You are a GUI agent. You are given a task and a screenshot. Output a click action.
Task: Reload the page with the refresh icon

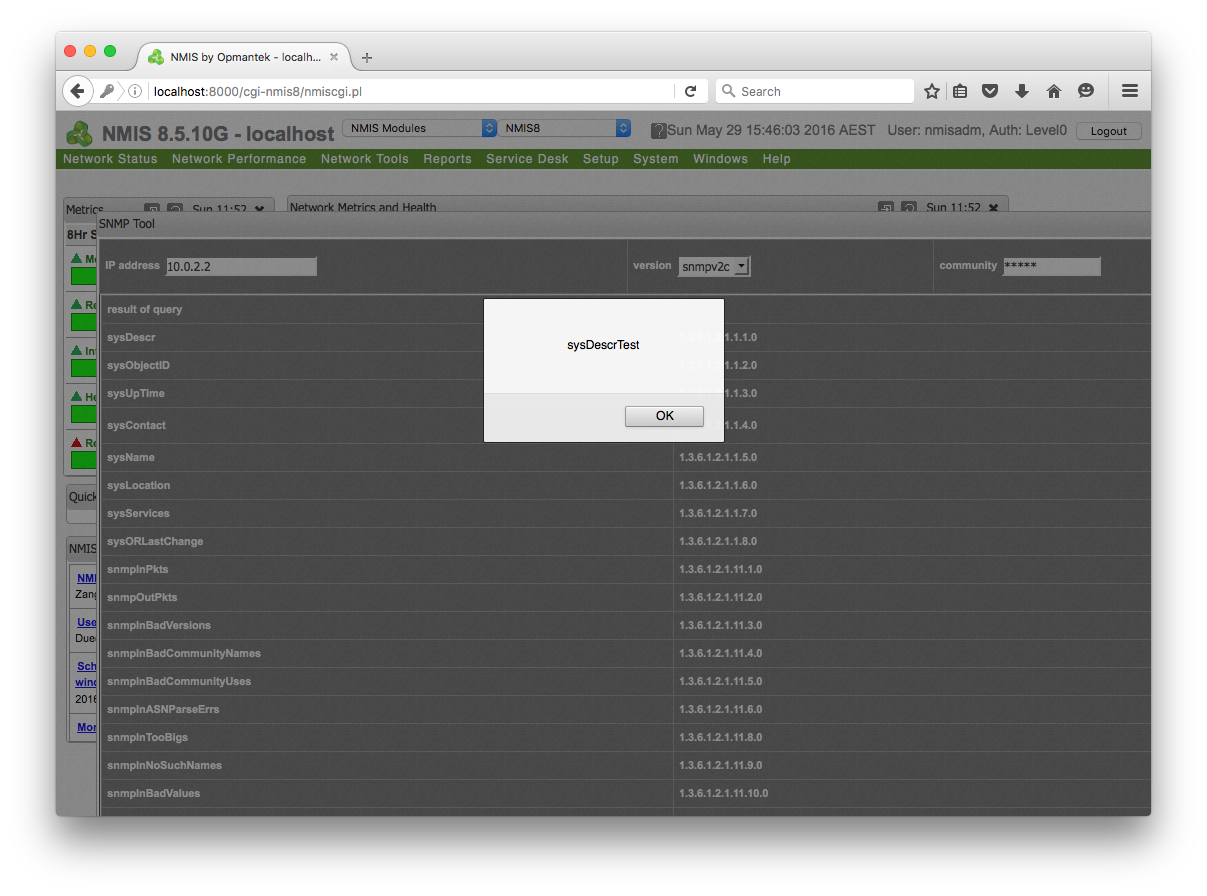point(690,91)
